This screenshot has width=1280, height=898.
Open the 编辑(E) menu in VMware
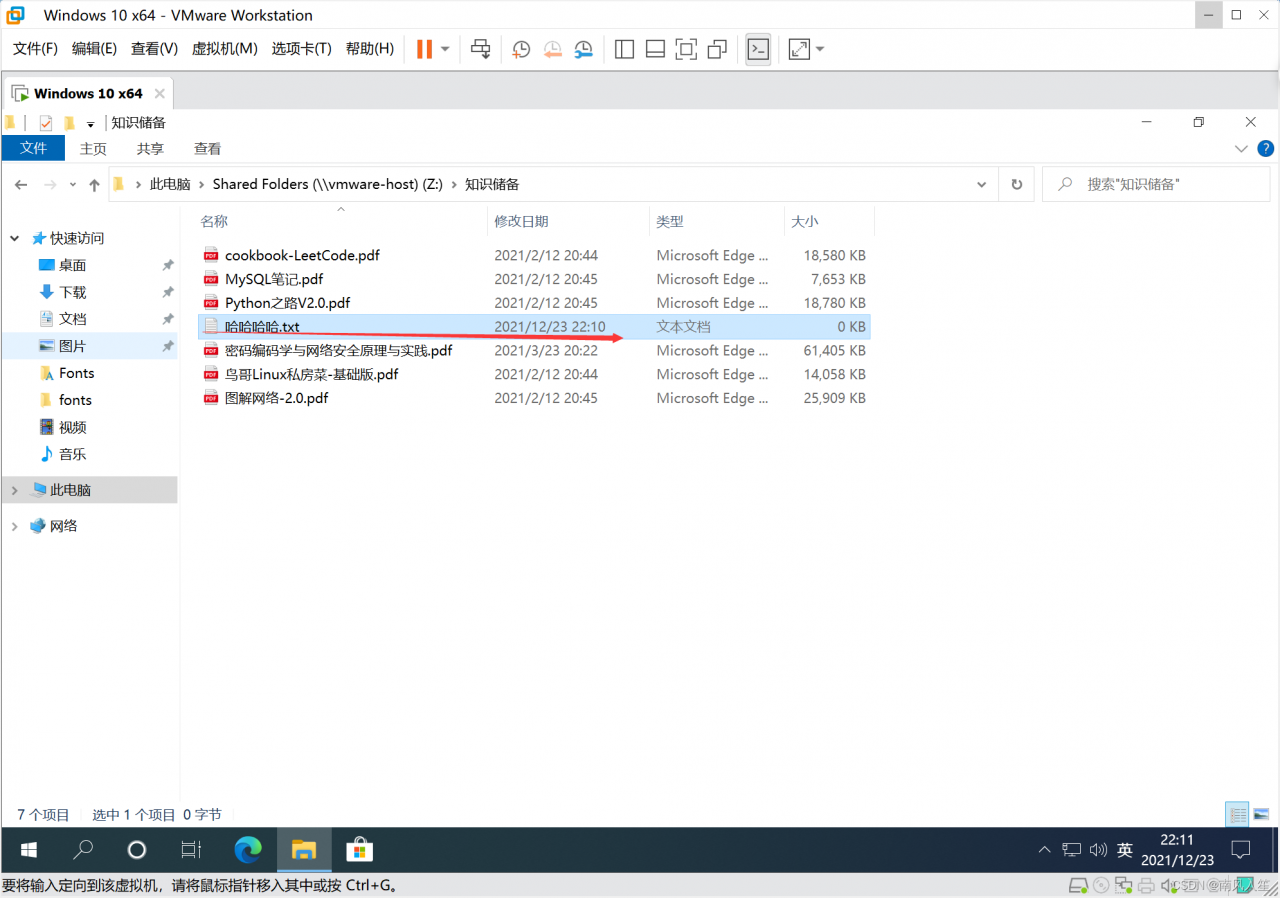click(x=94, y=49)
